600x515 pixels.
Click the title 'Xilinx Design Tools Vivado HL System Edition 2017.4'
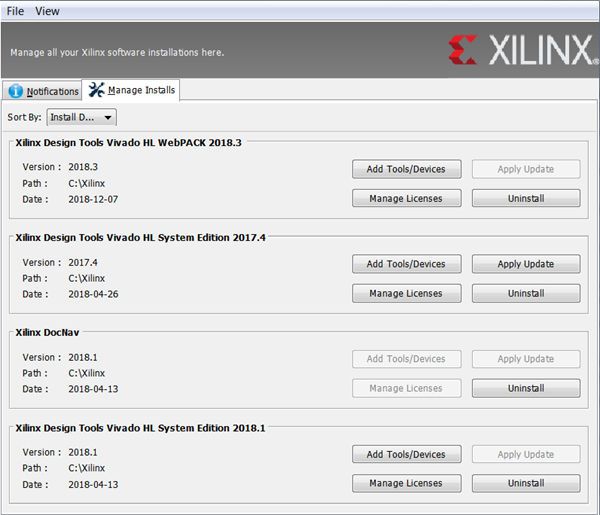point(140,238)
